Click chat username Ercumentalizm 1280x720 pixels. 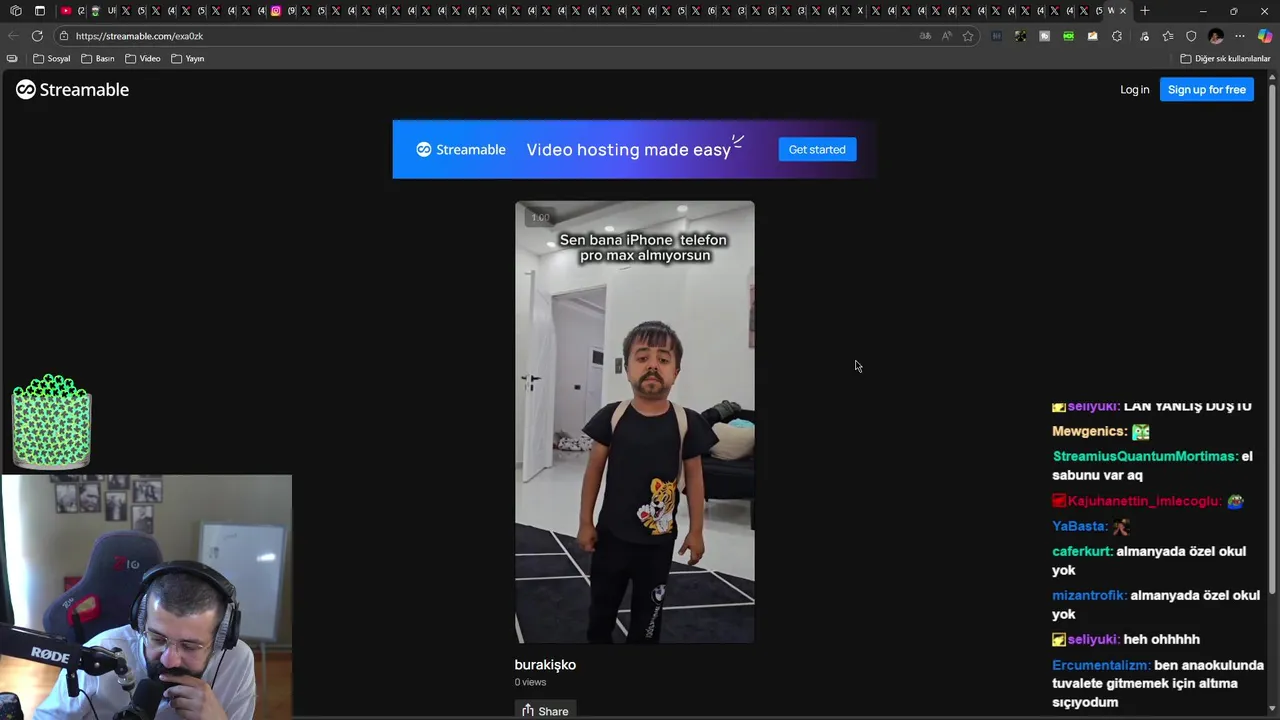coord(1100,665)
